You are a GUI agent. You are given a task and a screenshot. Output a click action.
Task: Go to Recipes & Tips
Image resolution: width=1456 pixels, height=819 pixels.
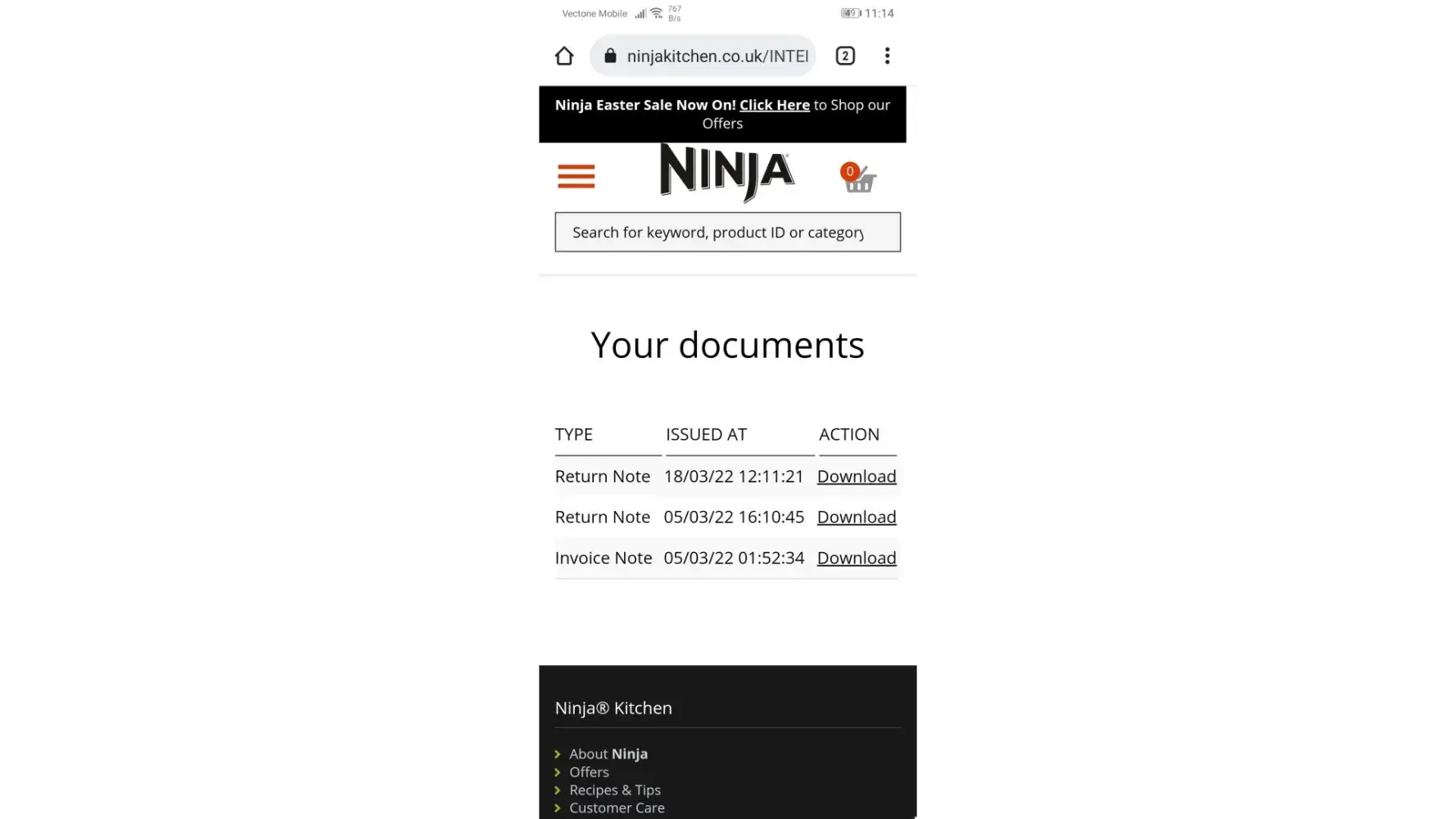[x=615, y=790]
